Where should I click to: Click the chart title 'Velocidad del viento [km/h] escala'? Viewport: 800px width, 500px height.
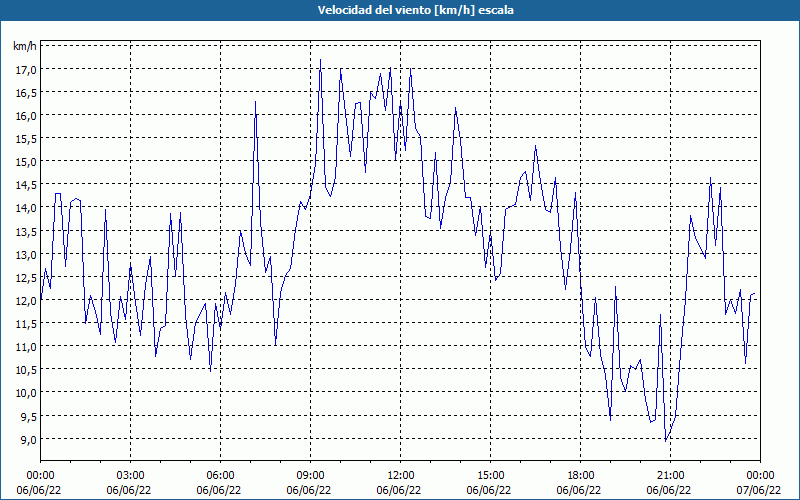click(x=415, y=10)
